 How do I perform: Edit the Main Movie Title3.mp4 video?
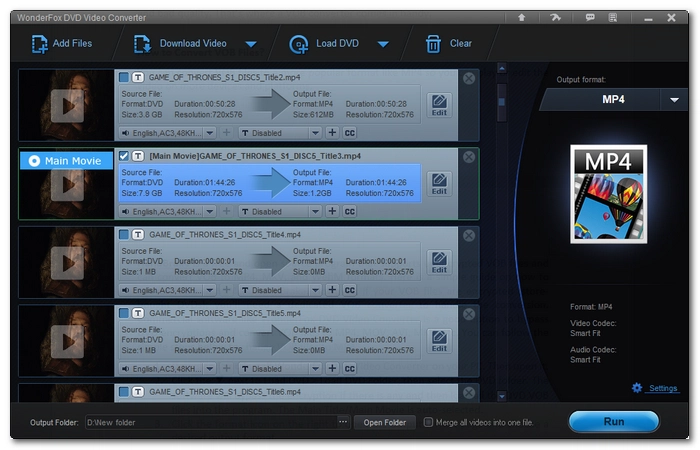[x=439, y=184]
